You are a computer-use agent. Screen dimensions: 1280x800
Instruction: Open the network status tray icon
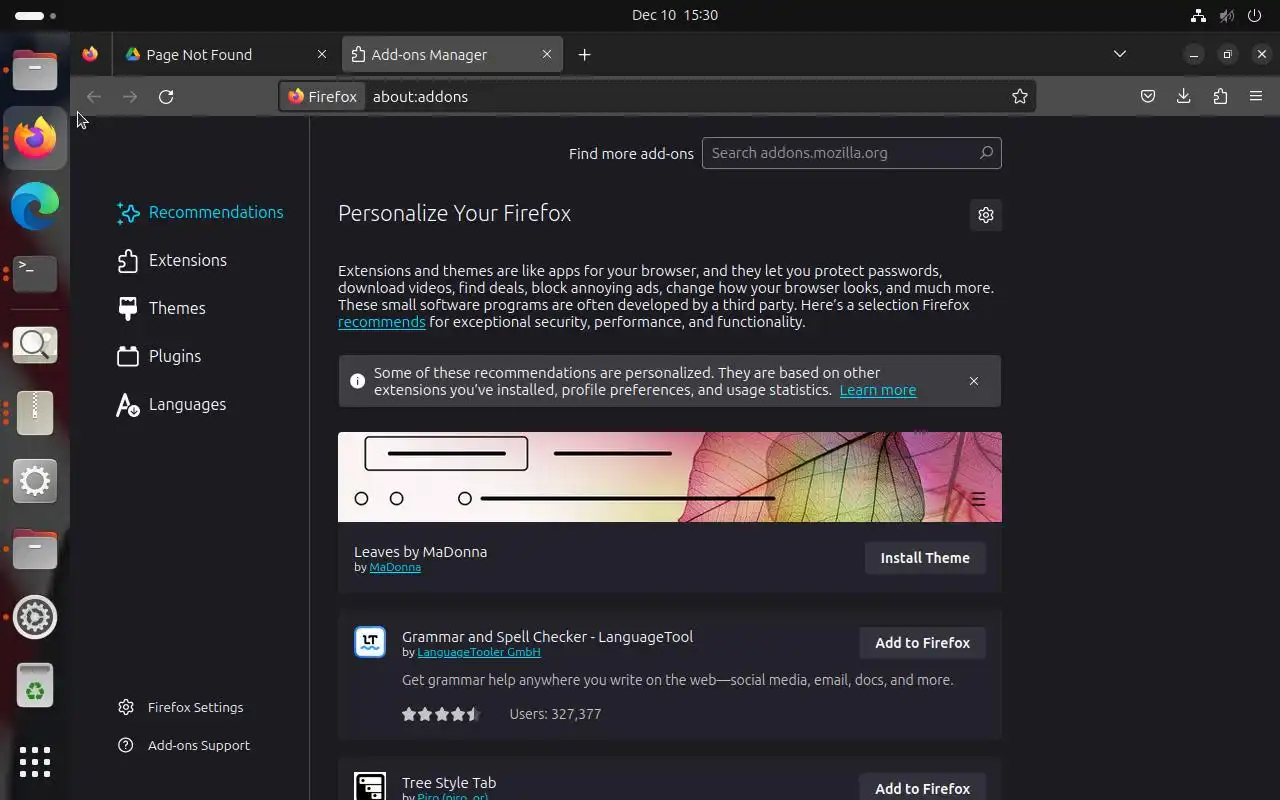(x=1198, y=15)
